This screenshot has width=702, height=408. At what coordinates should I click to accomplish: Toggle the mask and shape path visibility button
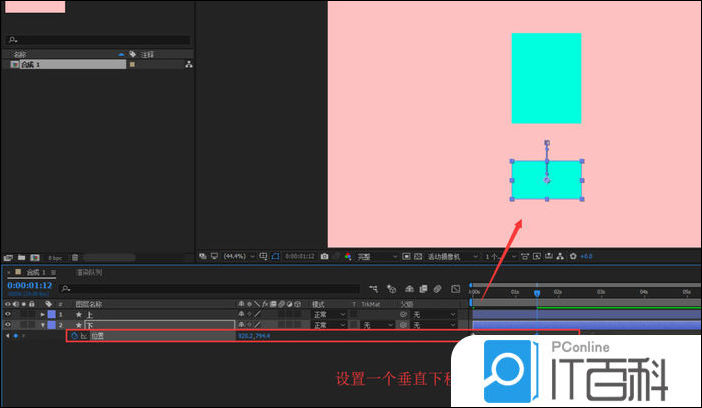pyautogui.click(x=275, y=256)
